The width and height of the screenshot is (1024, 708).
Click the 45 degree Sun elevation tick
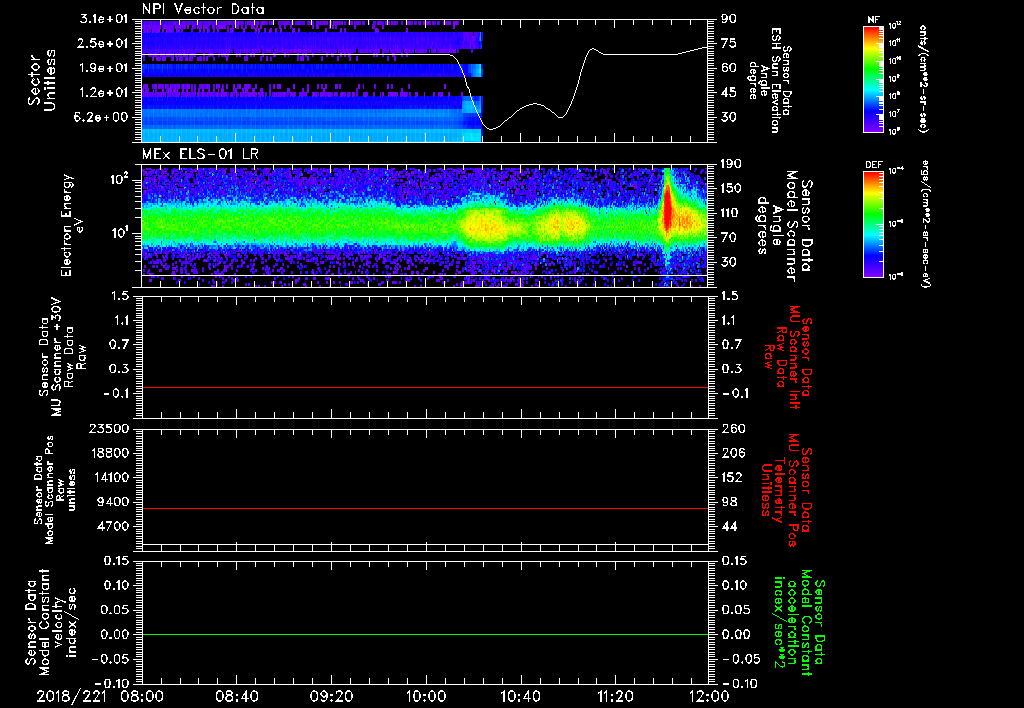coord(729,93)
